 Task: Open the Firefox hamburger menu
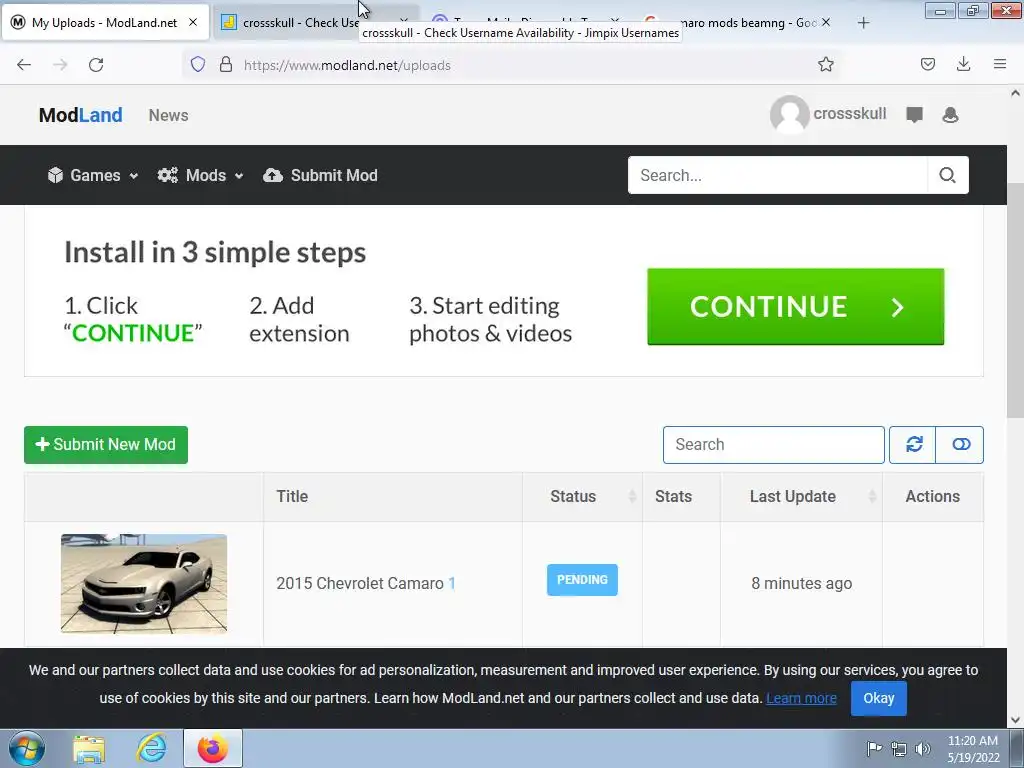click(1000, 64)
